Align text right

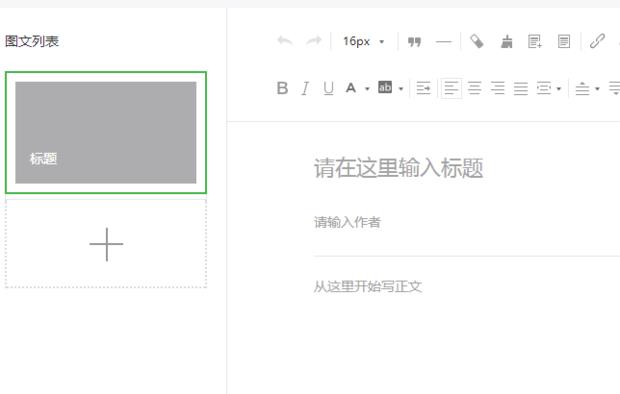[x=498, y=88]
